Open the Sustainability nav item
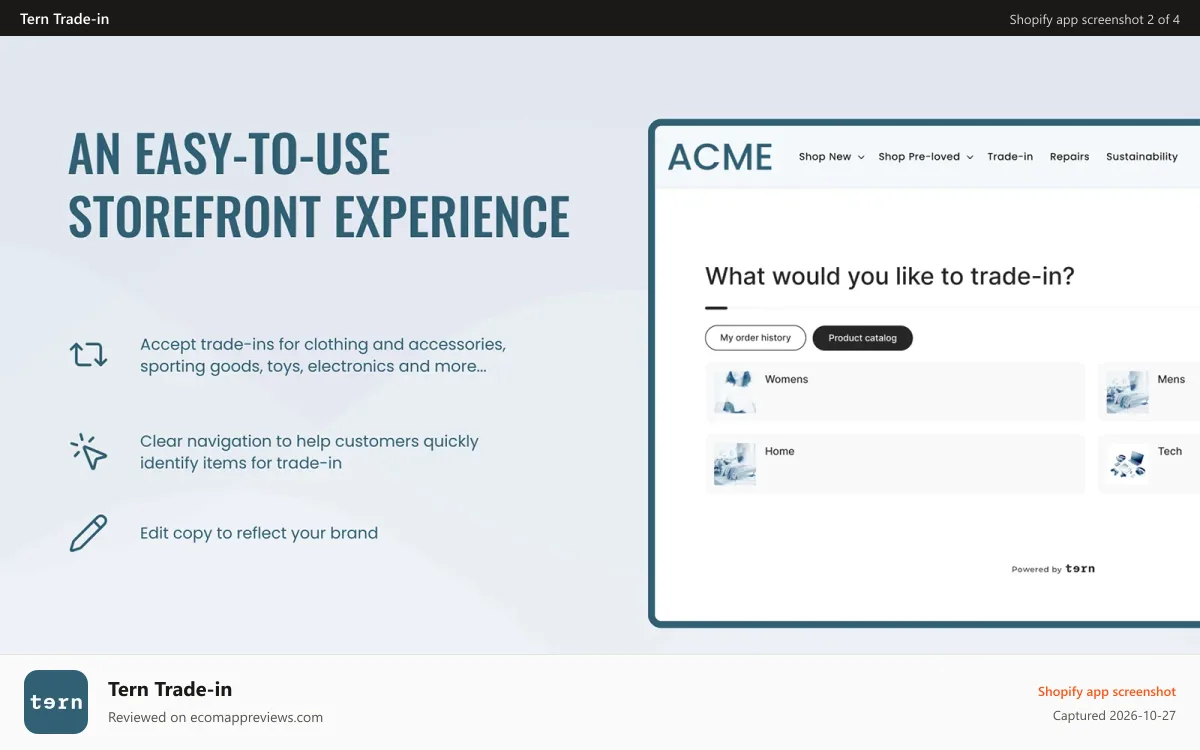 [x=1142, y=157]
